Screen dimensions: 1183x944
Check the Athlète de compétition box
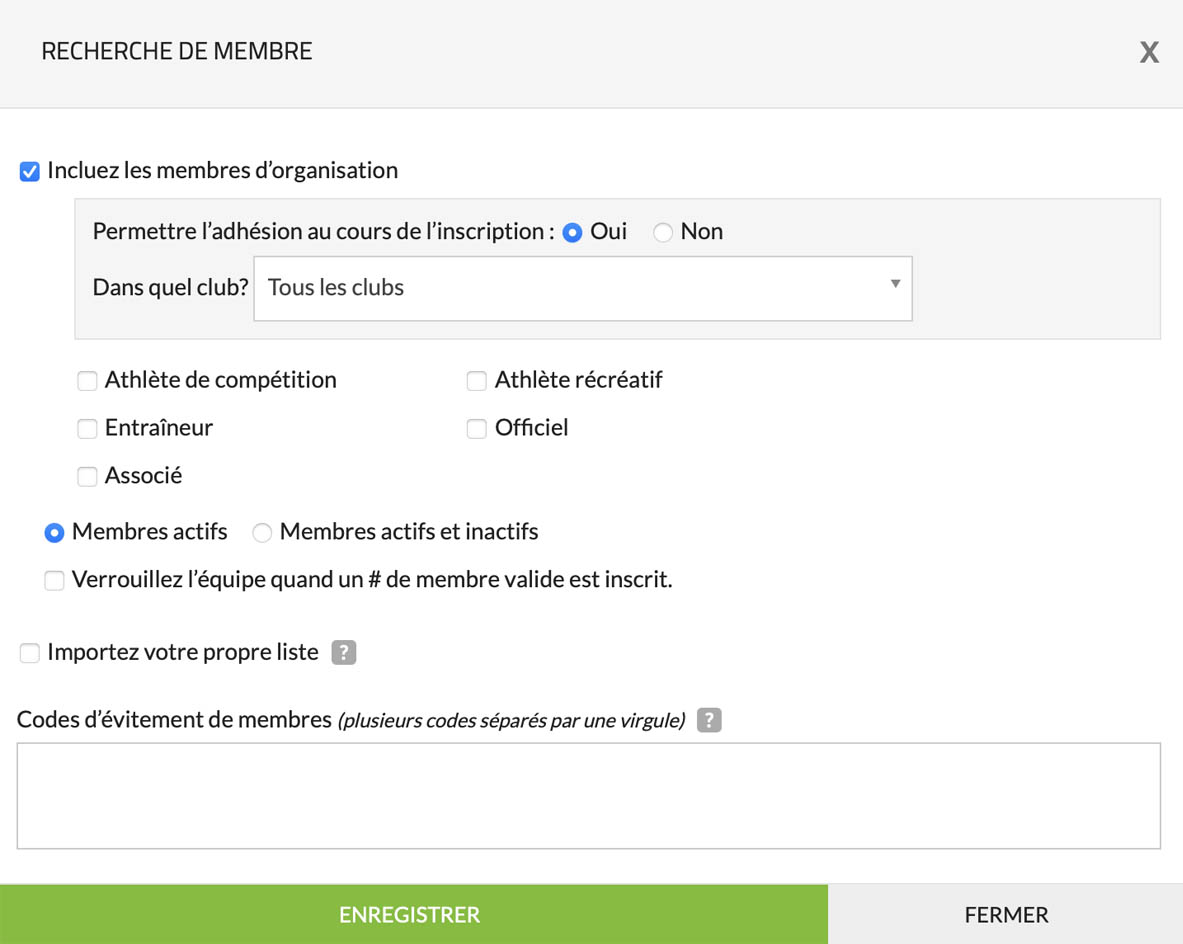coord(88,381)
